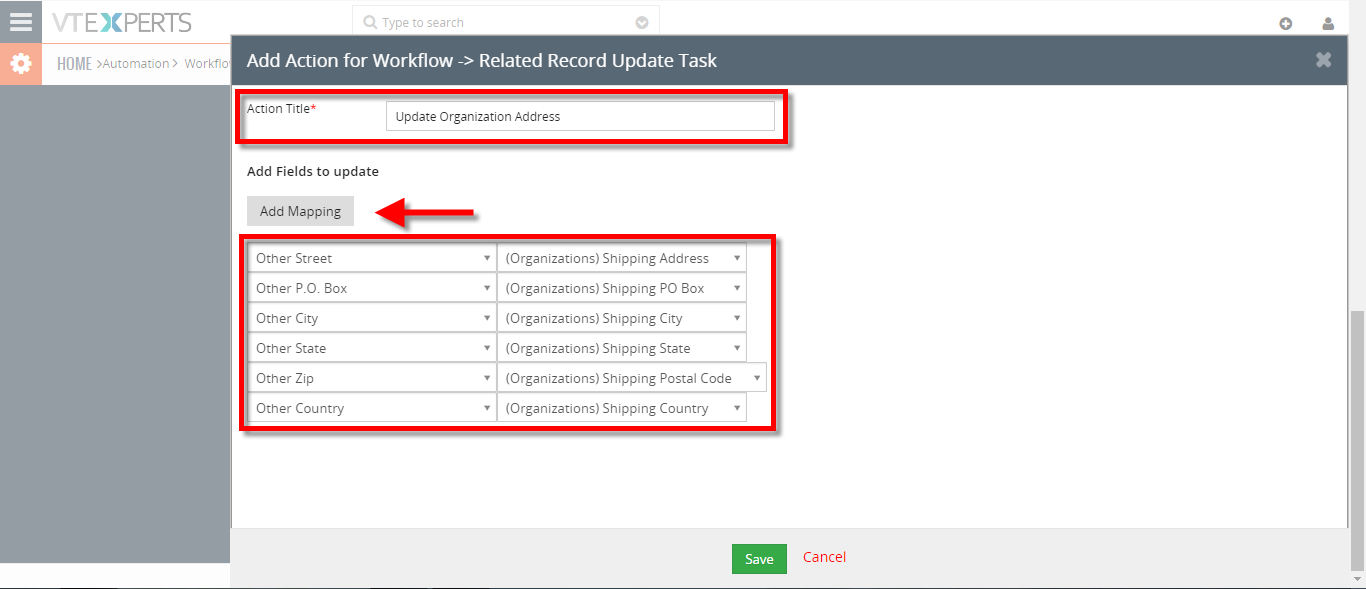Open the hamburger main menu
Viewport: 1366px width, 589px height.
click(x=20, y=21)
